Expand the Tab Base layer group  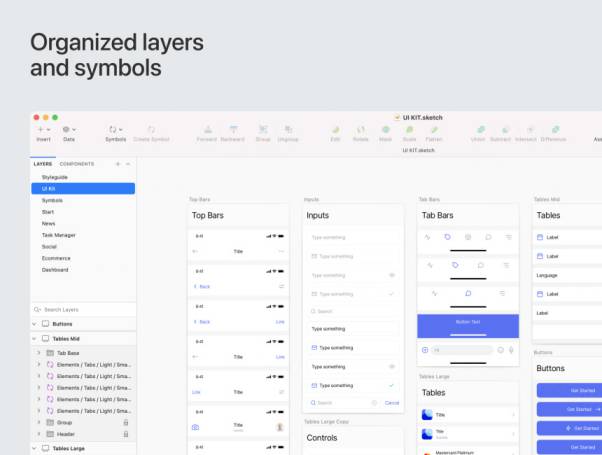pyautogui.click(x=38, y=353)
